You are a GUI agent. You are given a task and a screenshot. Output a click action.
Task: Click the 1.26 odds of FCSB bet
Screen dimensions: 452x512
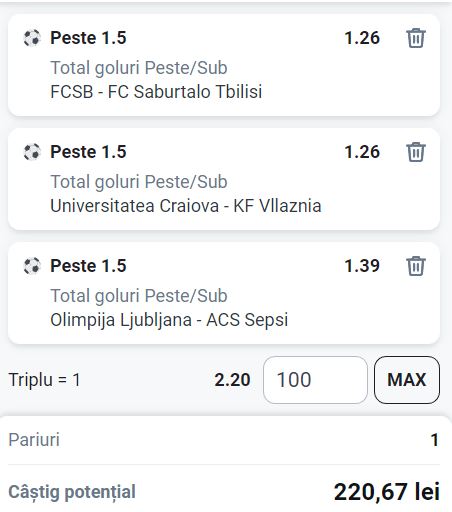click(362, 38)
